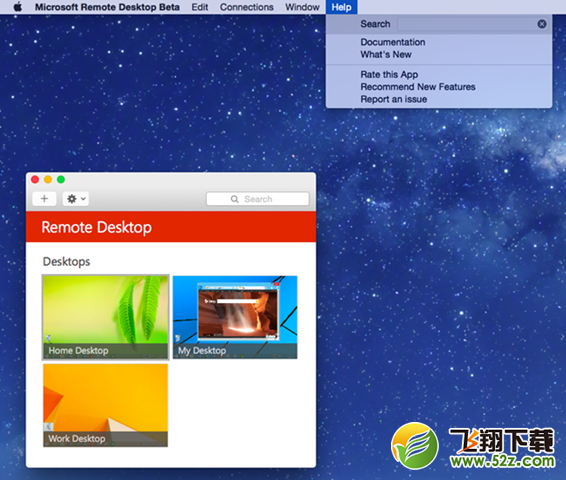
Task: Open Microsoft Remote Desktop Beta app menu
Action: pos(107,7)
